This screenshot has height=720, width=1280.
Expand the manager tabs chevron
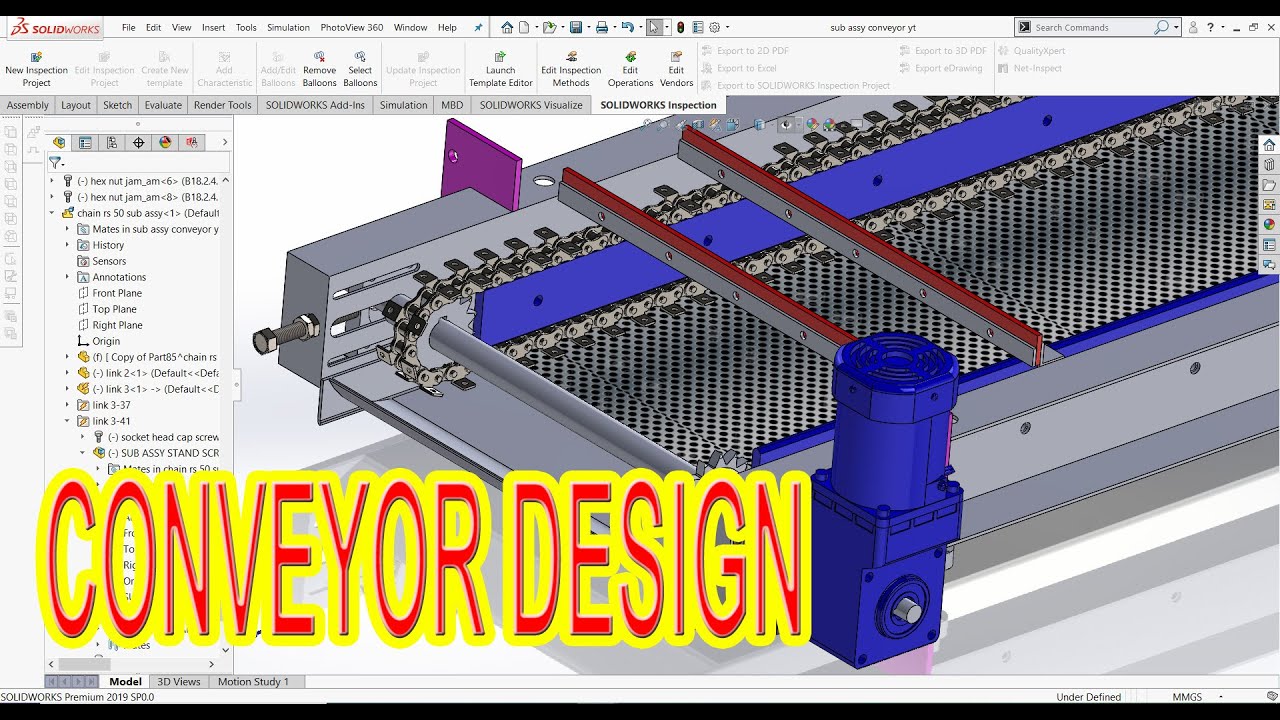[224, 143]
